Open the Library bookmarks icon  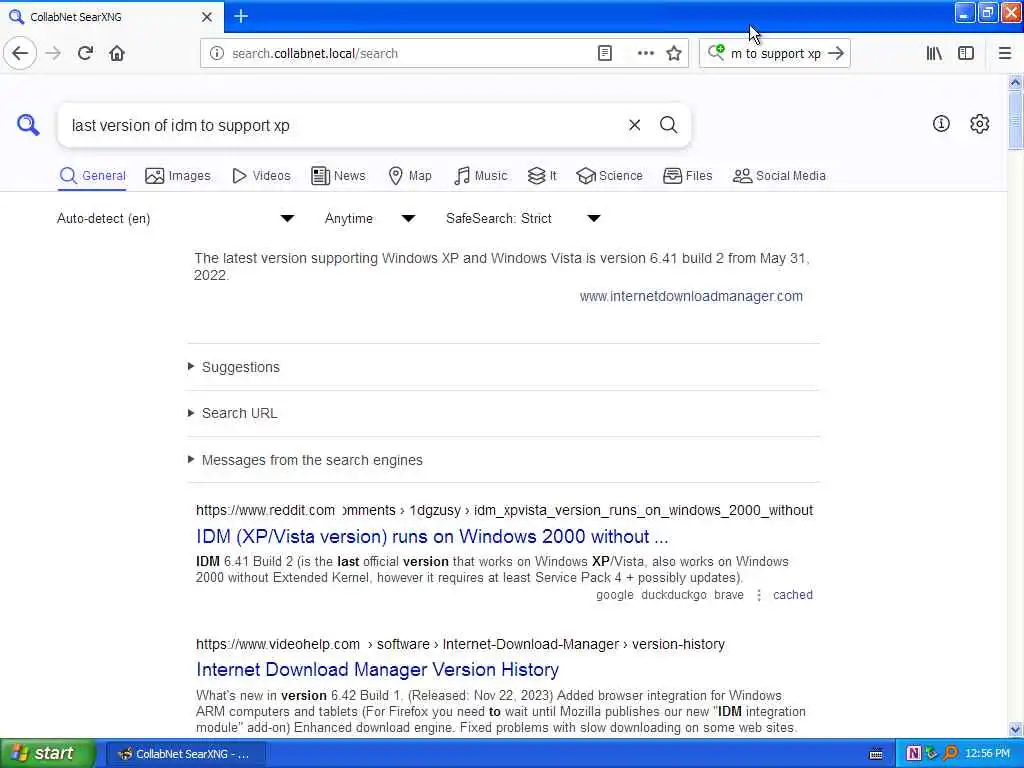tap(934, 54)
